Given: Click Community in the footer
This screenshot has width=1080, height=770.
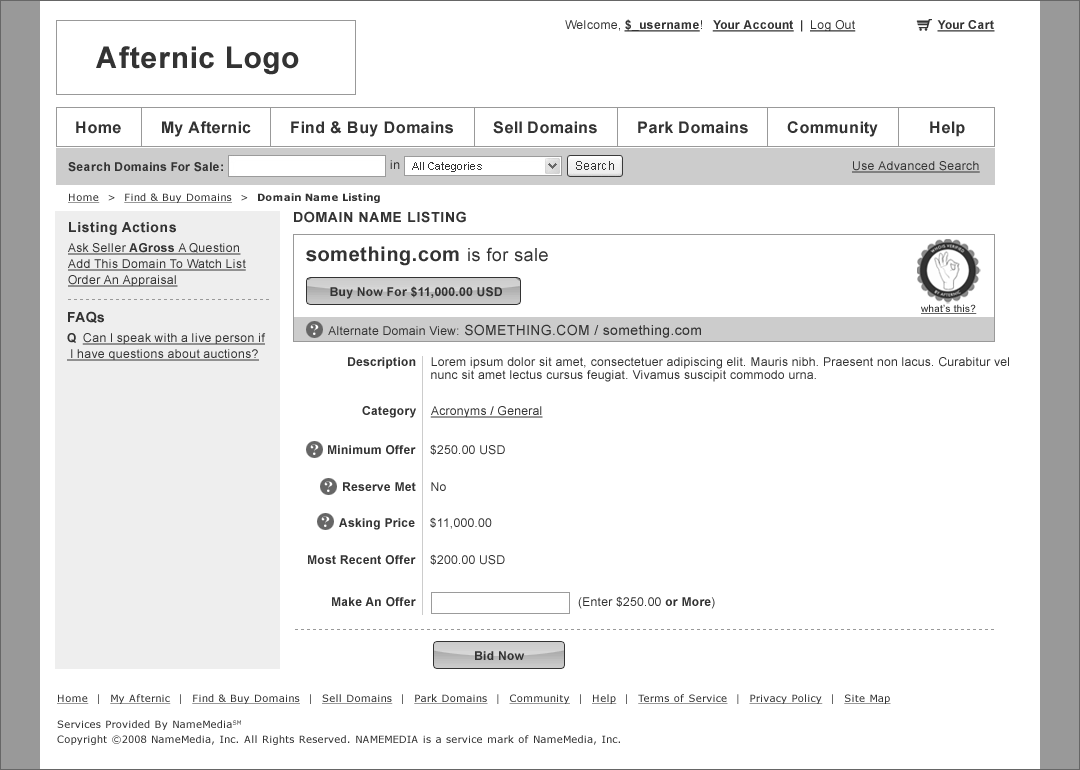Looking at the screenshot, I should [539, 698].
